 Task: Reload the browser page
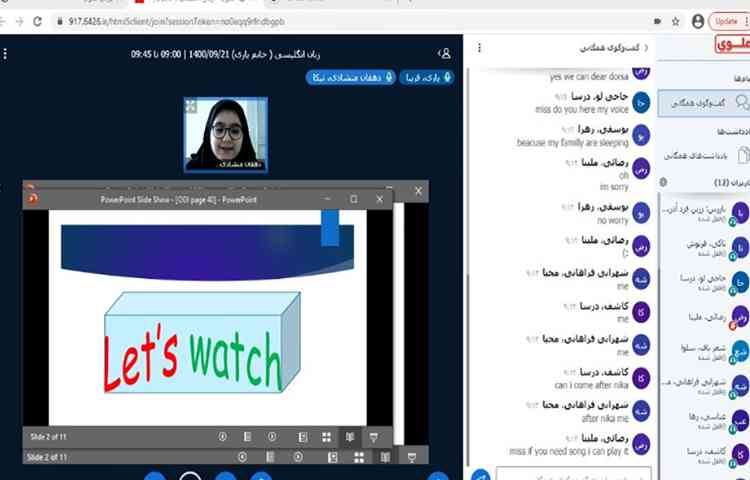(37, 21)
